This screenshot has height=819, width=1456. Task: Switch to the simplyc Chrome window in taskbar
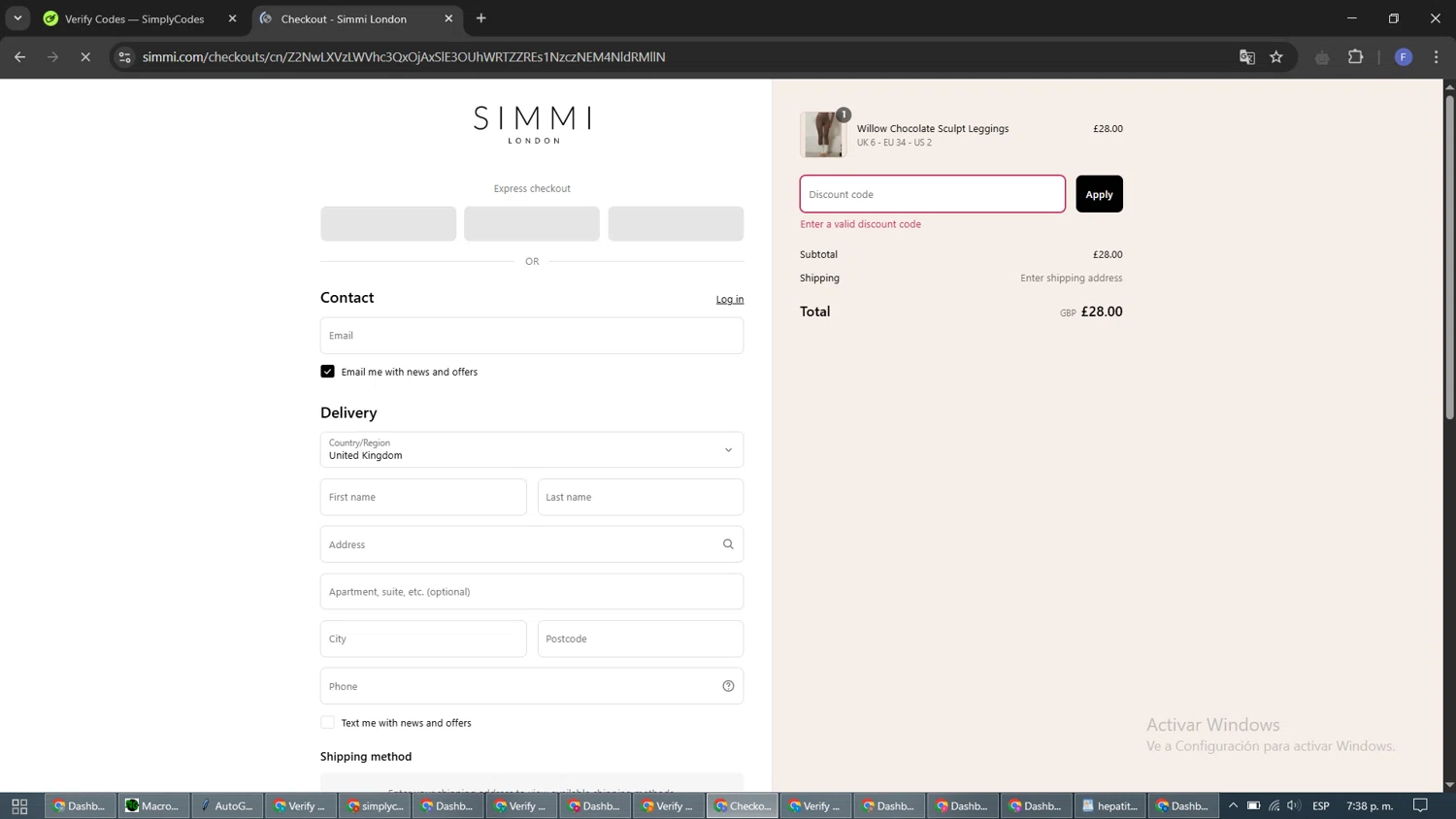pyautogui.click(x=376, y=806)
